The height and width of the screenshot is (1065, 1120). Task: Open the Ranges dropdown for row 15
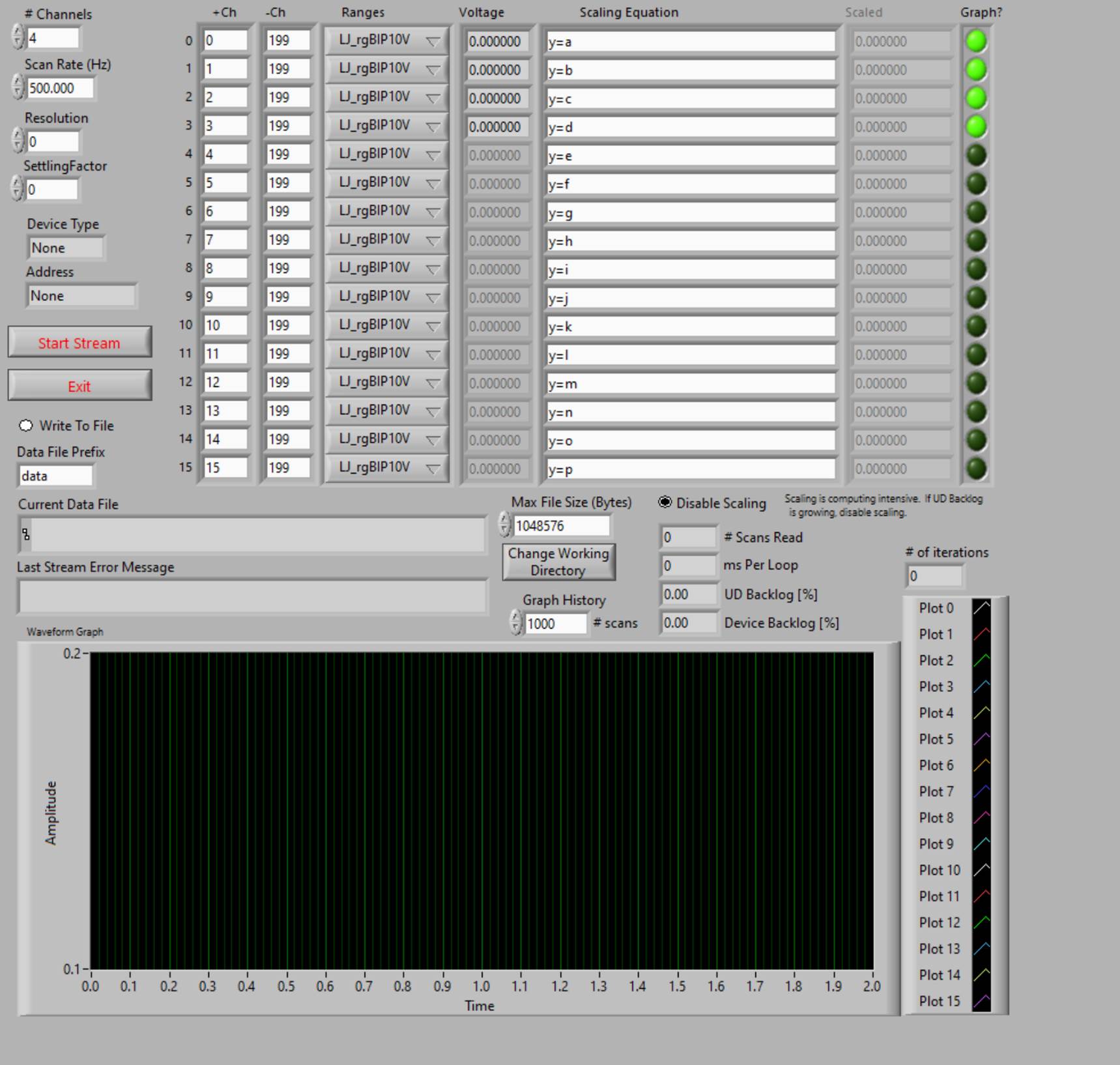tap(386, 468)
